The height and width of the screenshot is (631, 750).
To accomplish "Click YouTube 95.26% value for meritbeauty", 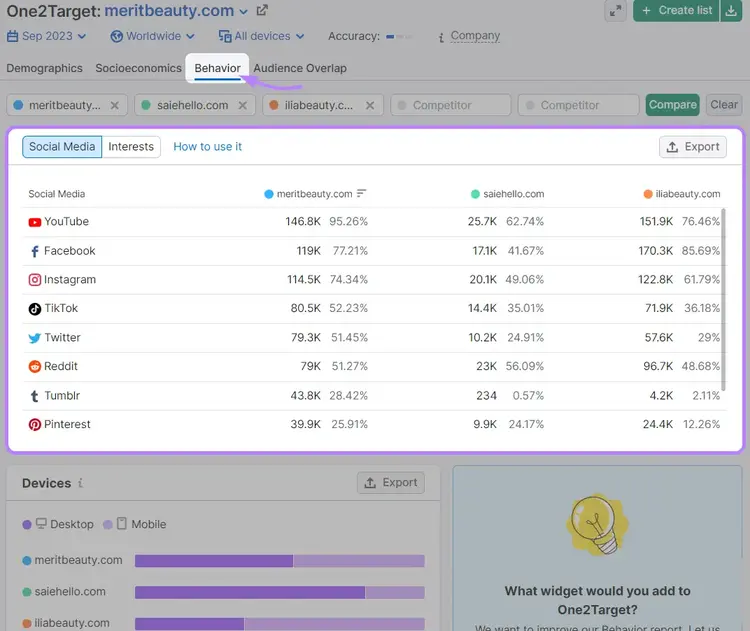I will pos(348,221).
